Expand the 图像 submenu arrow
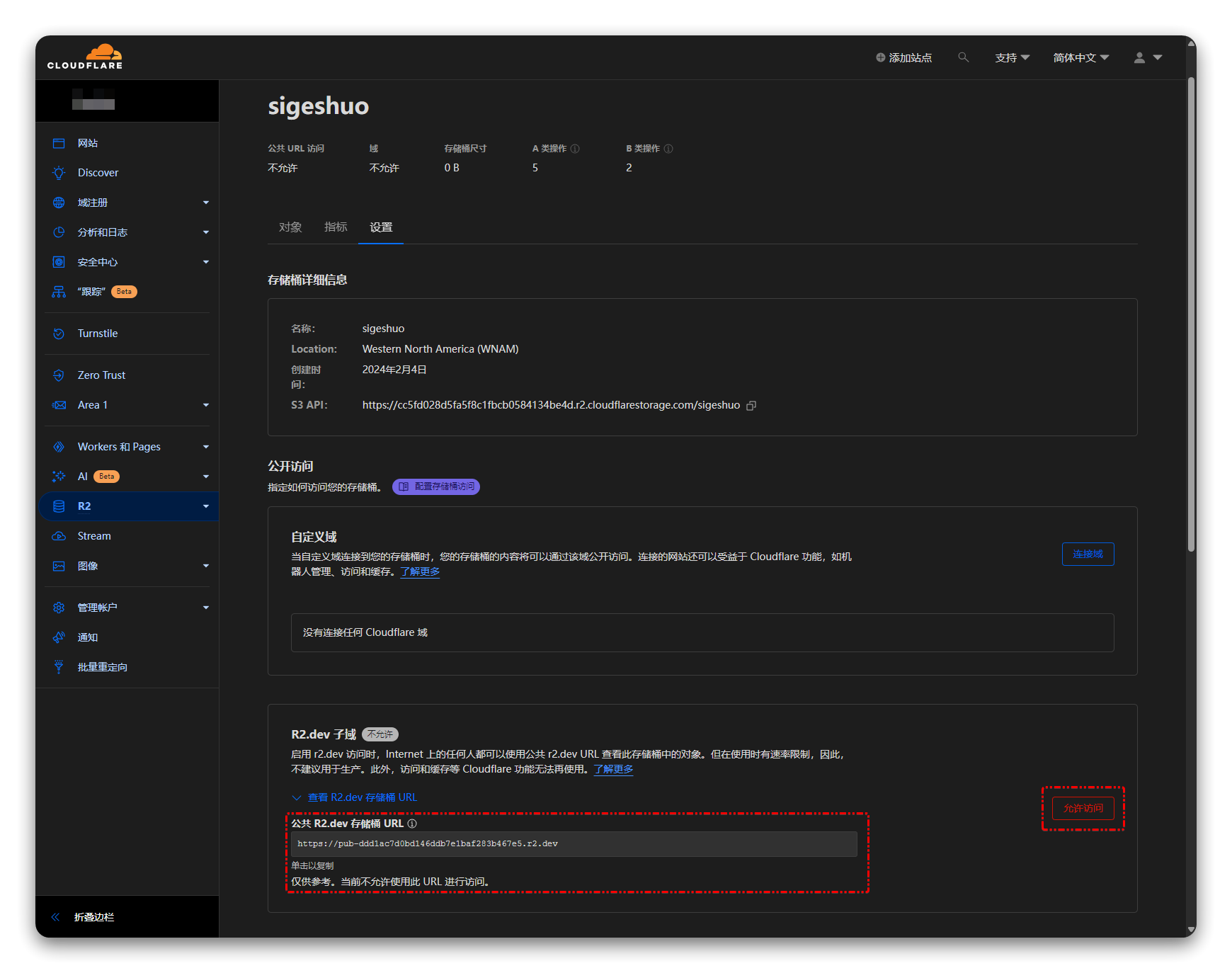The height and width of the screenshot is (973, 1232). 206,566
